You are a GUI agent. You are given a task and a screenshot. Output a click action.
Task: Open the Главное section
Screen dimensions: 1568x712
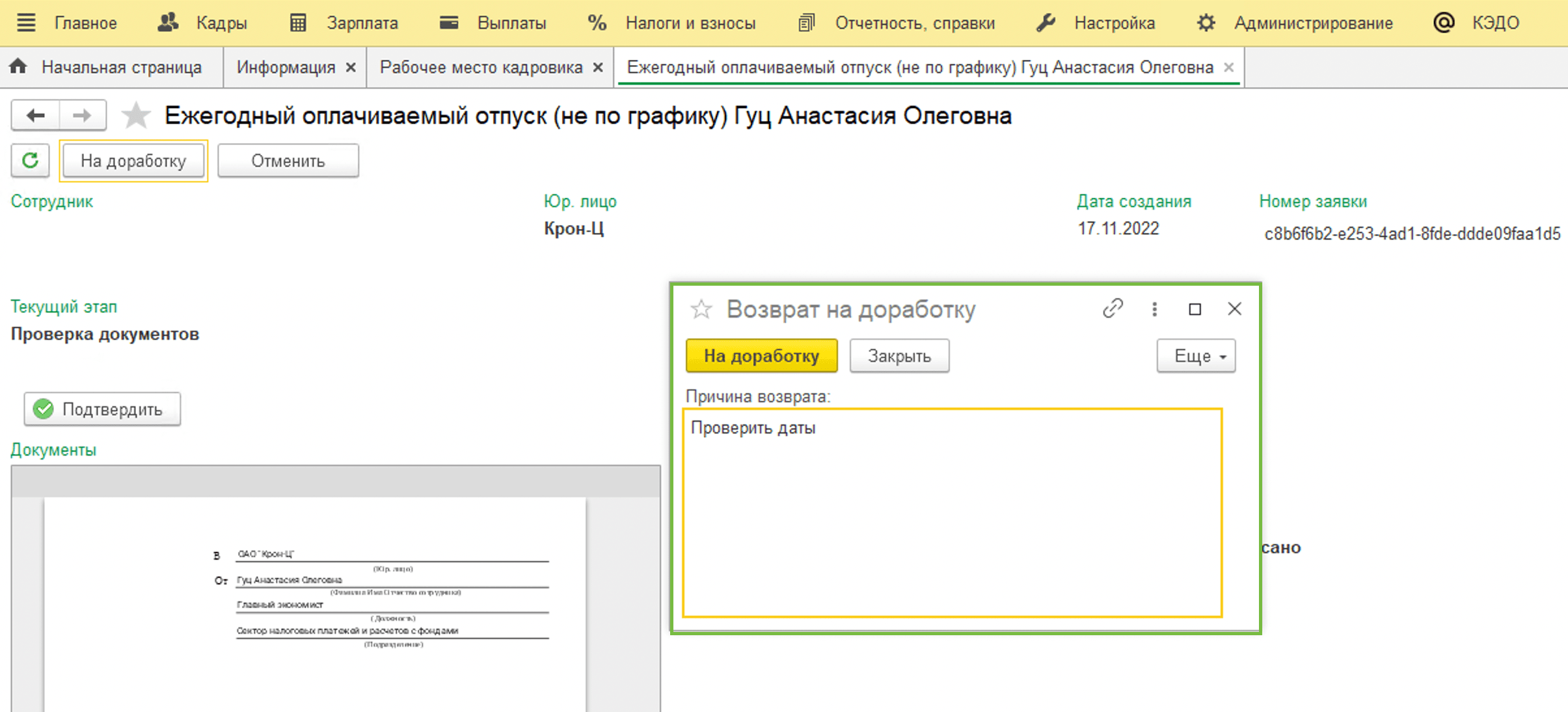click(85, 23)
